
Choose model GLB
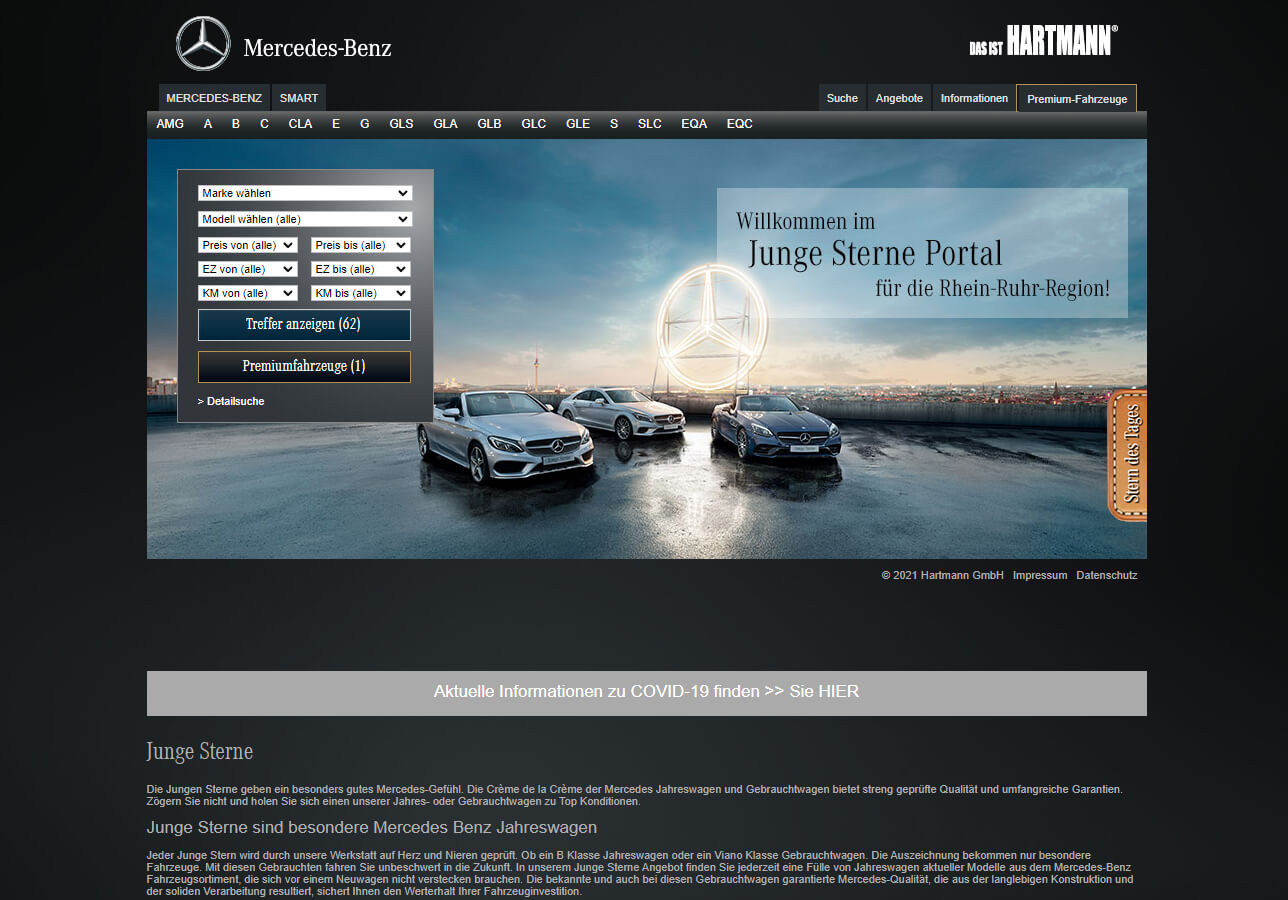(x=489, y=124)
